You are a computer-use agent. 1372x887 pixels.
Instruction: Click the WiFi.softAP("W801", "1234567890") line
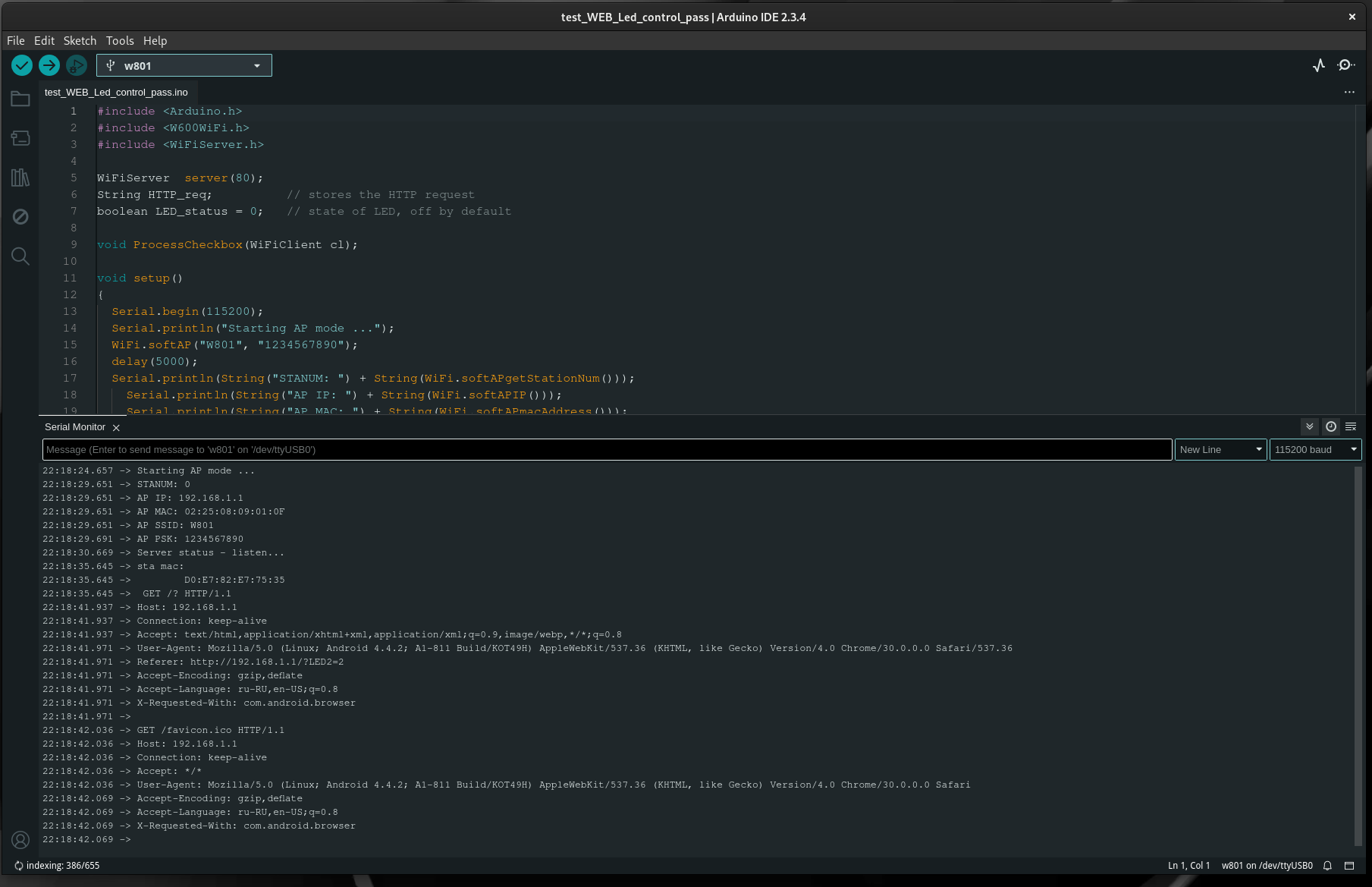(234, 345)
